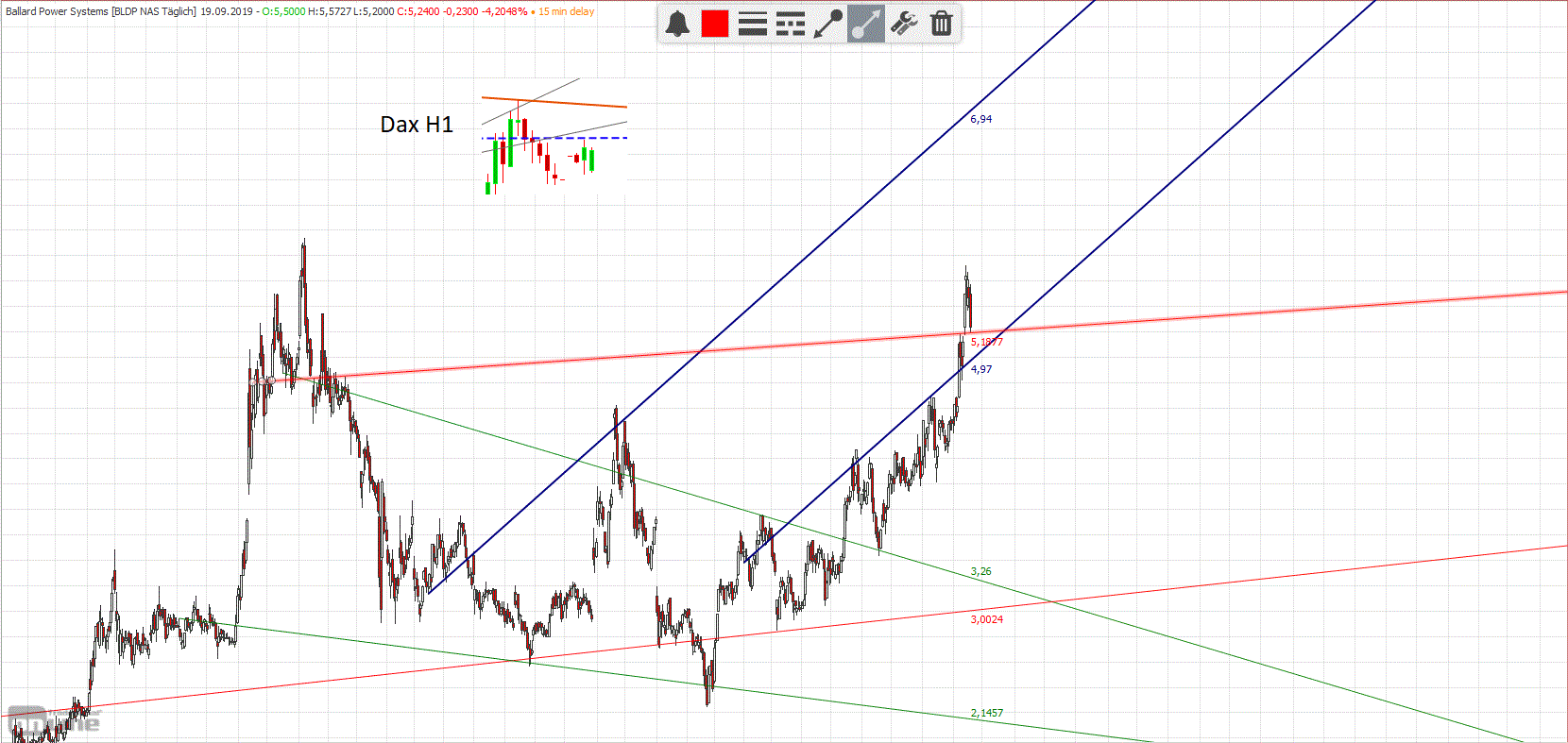Set a price alert with the bell icon
Image resolution: width=1568 pixels, height=743 pixels.
[x=677, y=24]
